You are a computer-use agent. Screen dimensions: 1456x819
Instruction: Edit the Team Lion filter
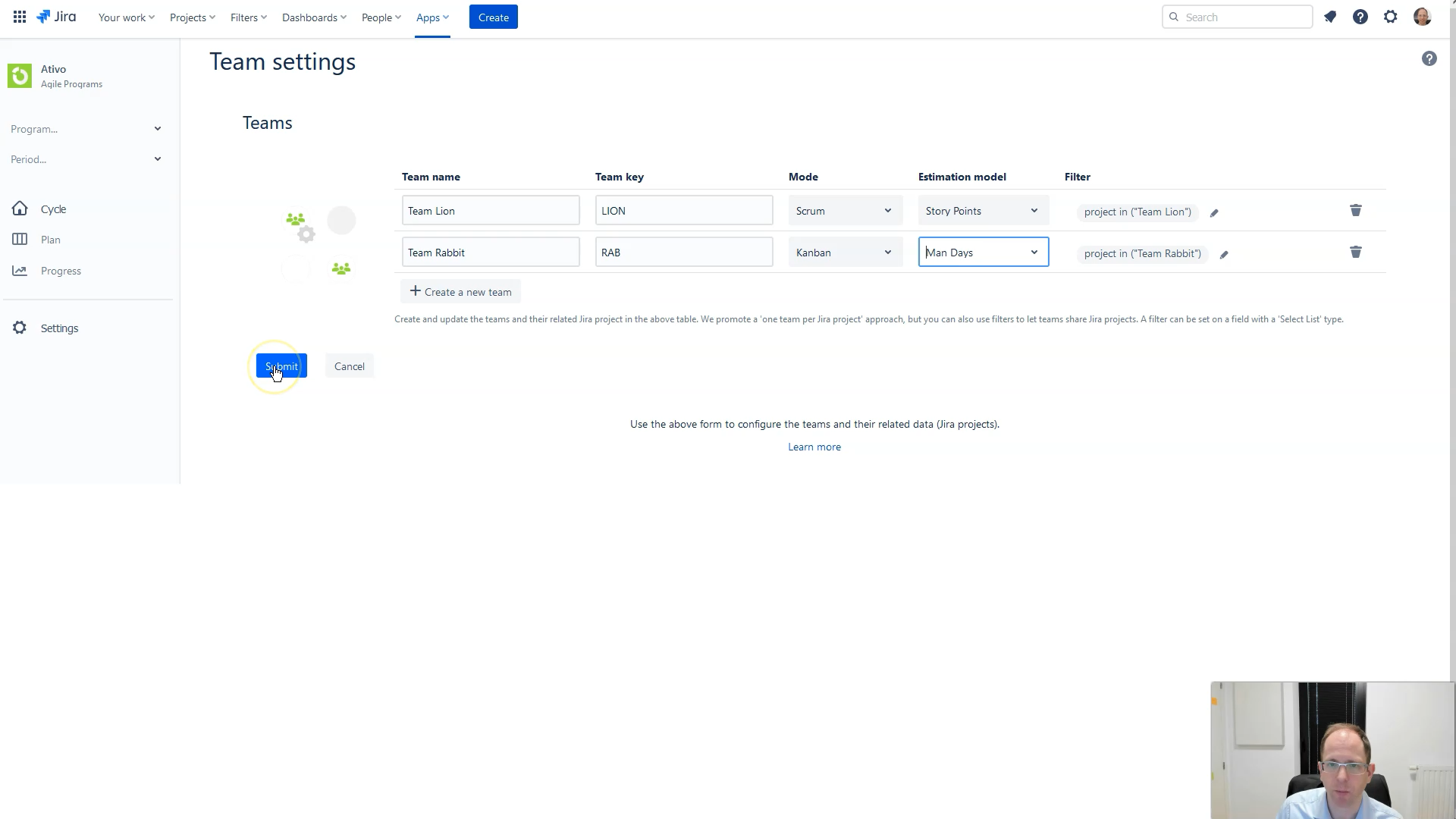tap(1214, 213)
